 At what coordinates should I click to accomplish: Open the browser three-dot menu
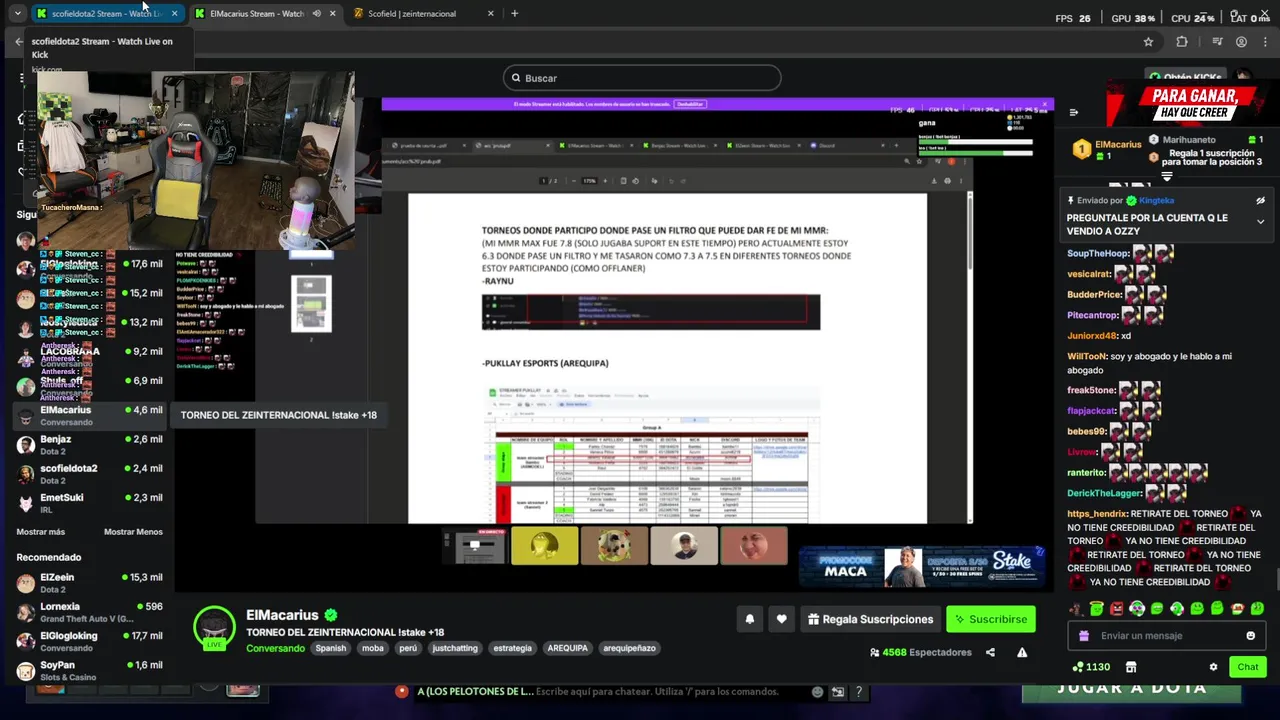click(x=1265, y=42)
